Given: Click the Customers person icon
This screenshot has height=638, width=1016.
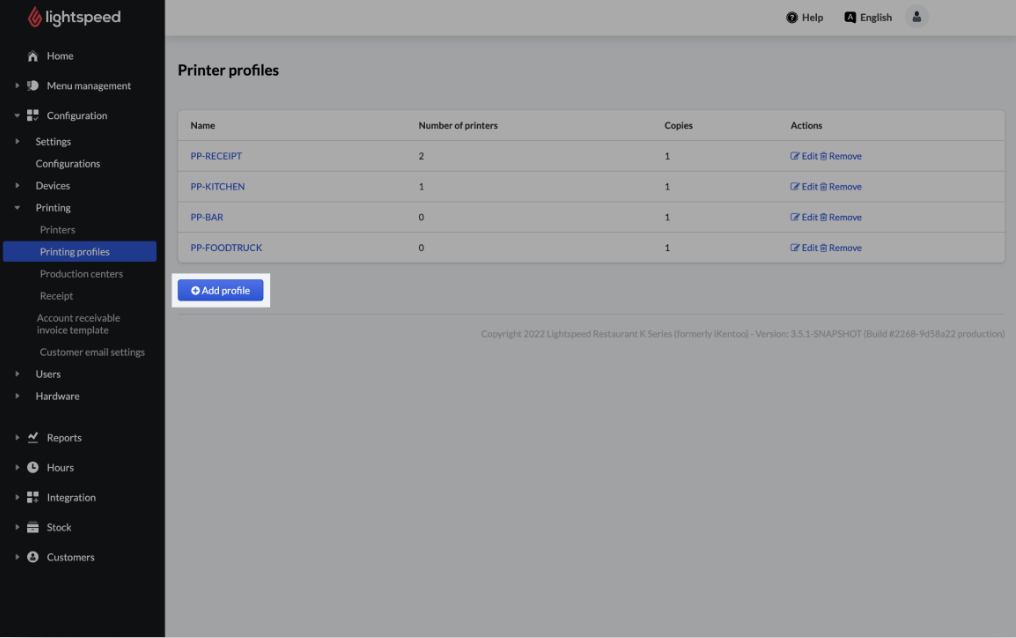Looking at the screenshot, I should [x=33, y=558].
